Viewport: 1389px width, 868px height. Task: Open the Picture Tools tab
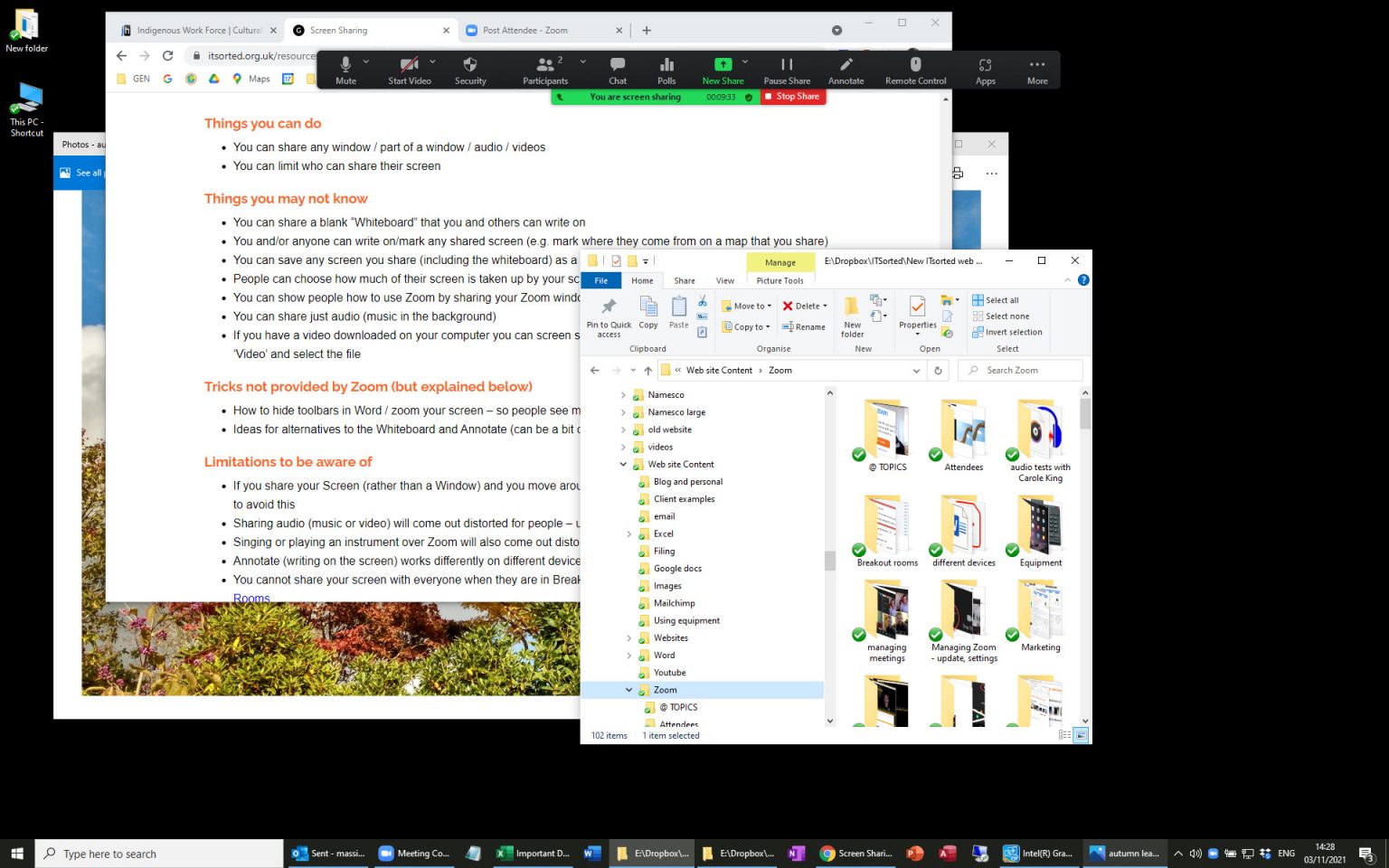tap(780, 280)
